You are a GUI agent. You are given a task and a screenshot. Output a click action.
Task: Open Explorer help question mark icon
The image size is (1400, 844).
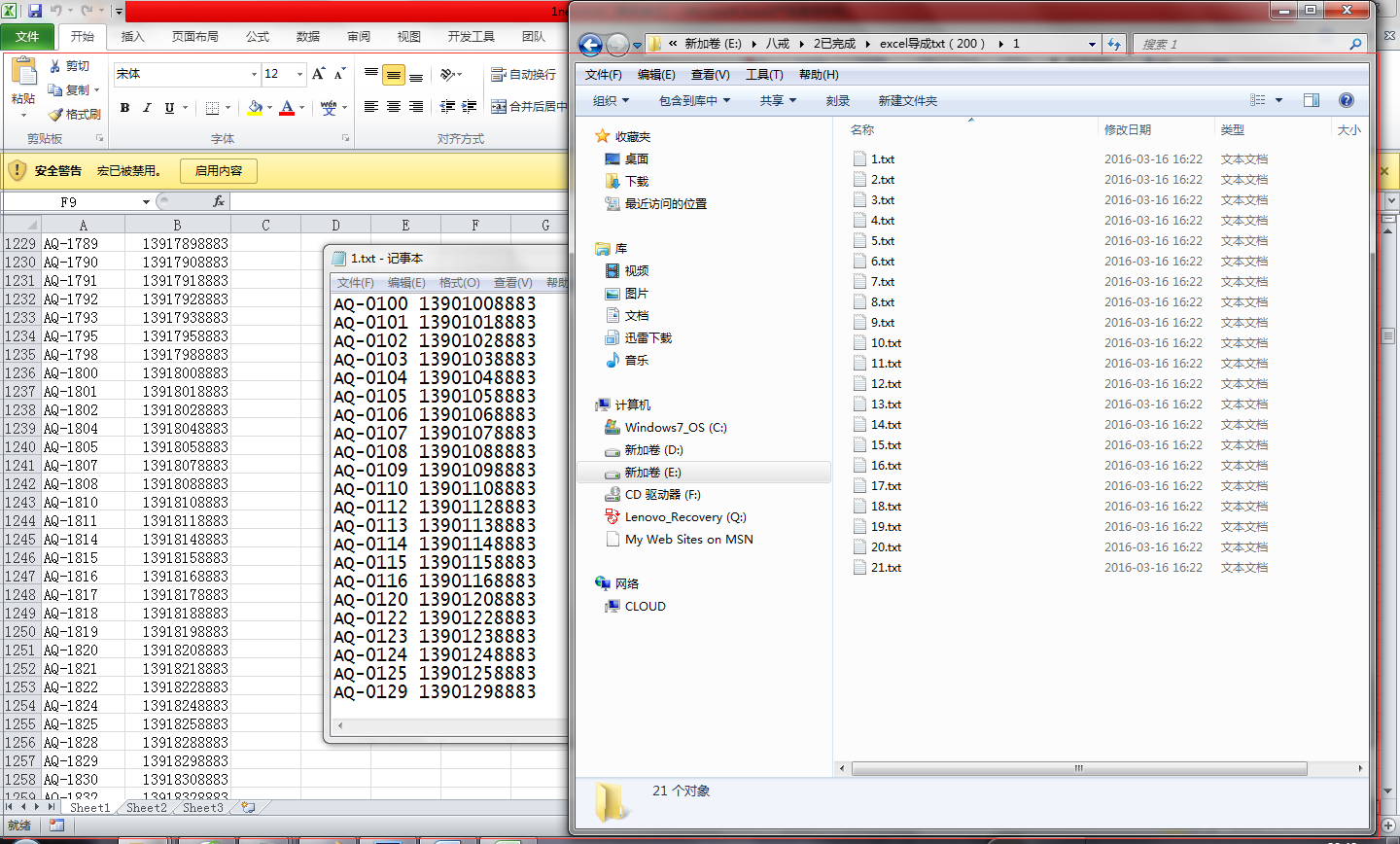(x=1347, y=100)
